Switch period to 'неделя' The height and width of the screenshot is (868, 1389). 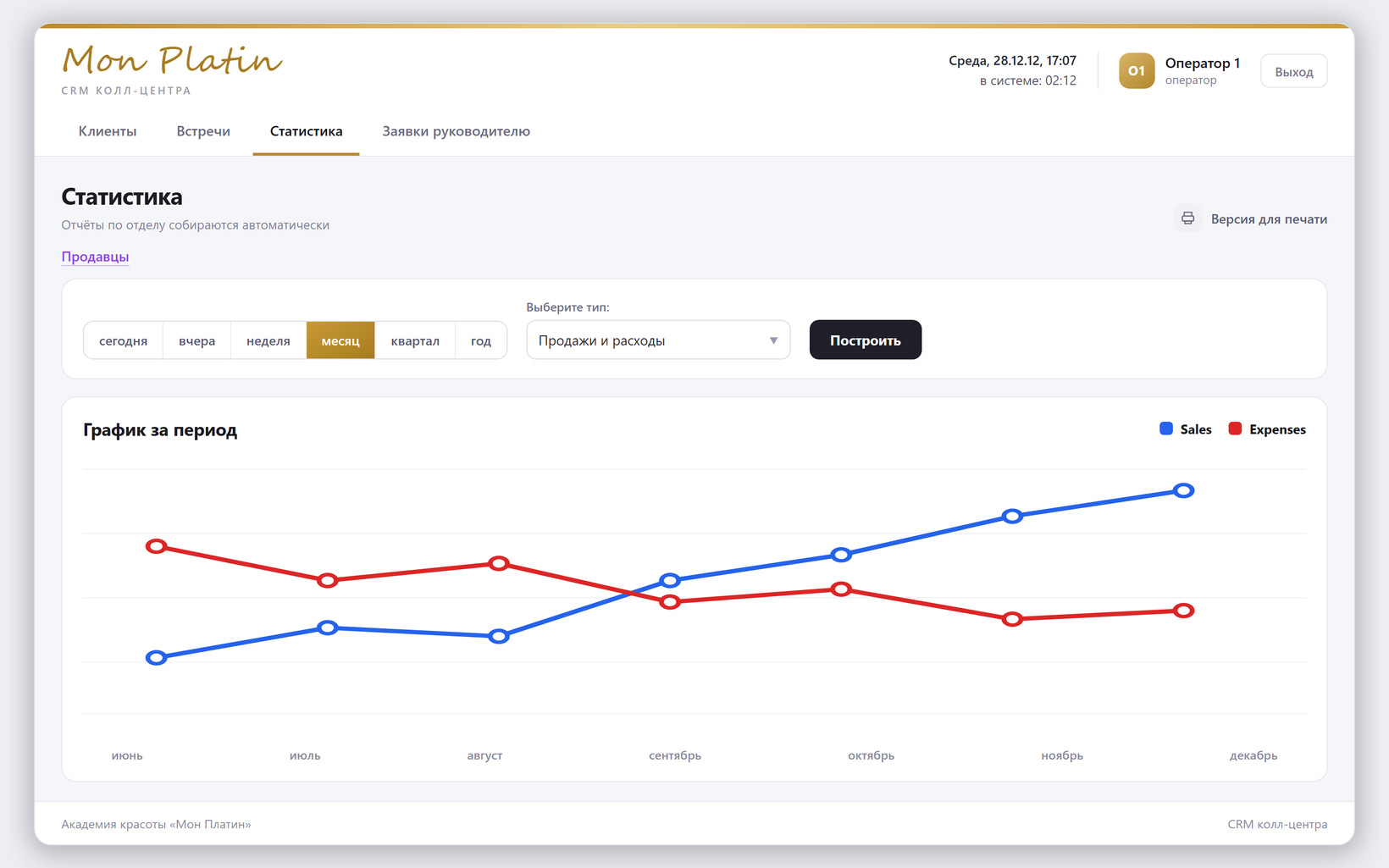(268, 340)
